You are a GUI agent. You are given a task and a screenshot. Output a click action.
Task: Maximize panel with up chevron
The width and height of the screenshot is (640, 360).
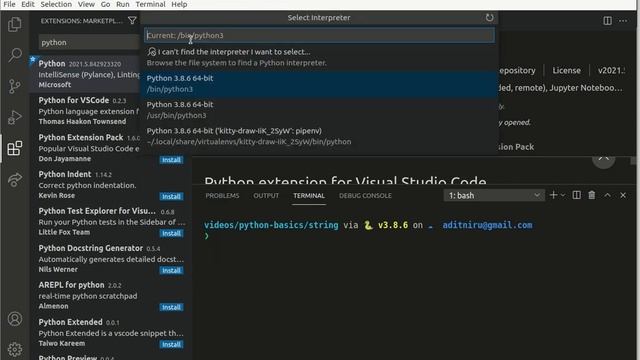point(607,195)
